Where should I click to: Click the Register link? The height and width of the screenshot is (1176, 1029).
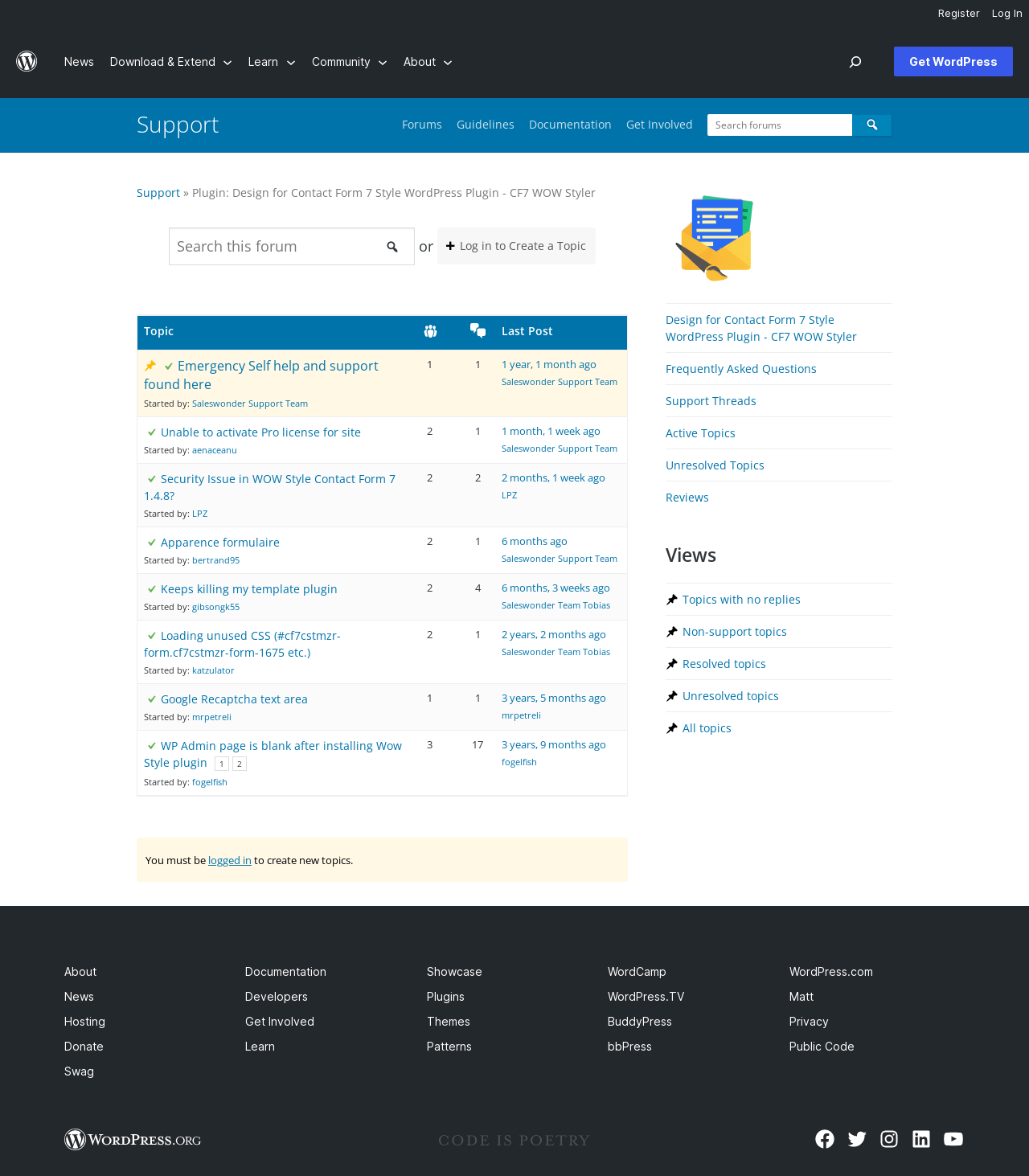pyautogui.click(x=958, y=14)
